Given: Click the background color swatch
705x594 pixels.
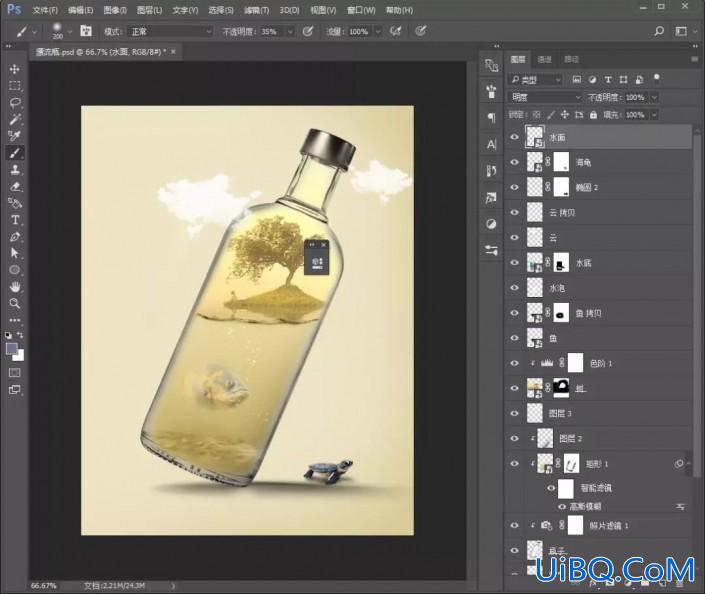Looking at the screenshot, I should (x=20, y=357).
